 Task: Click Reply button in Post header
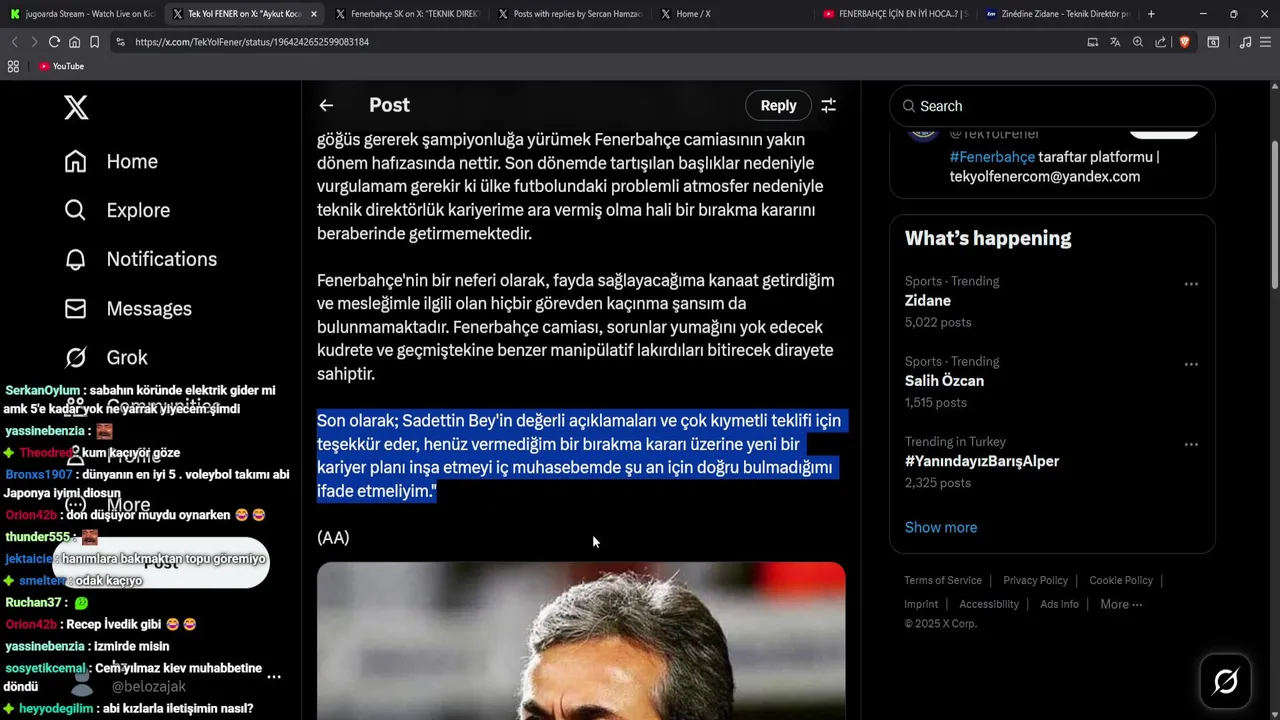[778, 105]
